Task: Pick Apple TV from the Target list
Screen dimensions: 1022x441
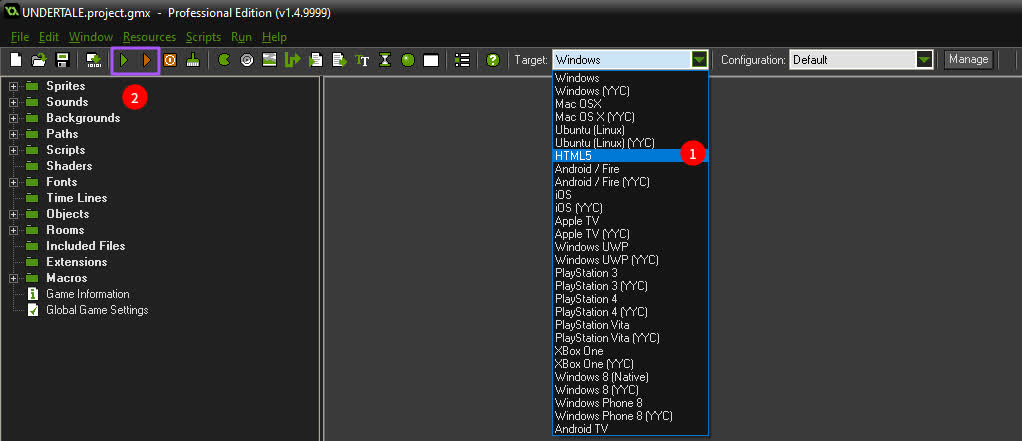Action: pyautogui.click(x=630, y=221)
